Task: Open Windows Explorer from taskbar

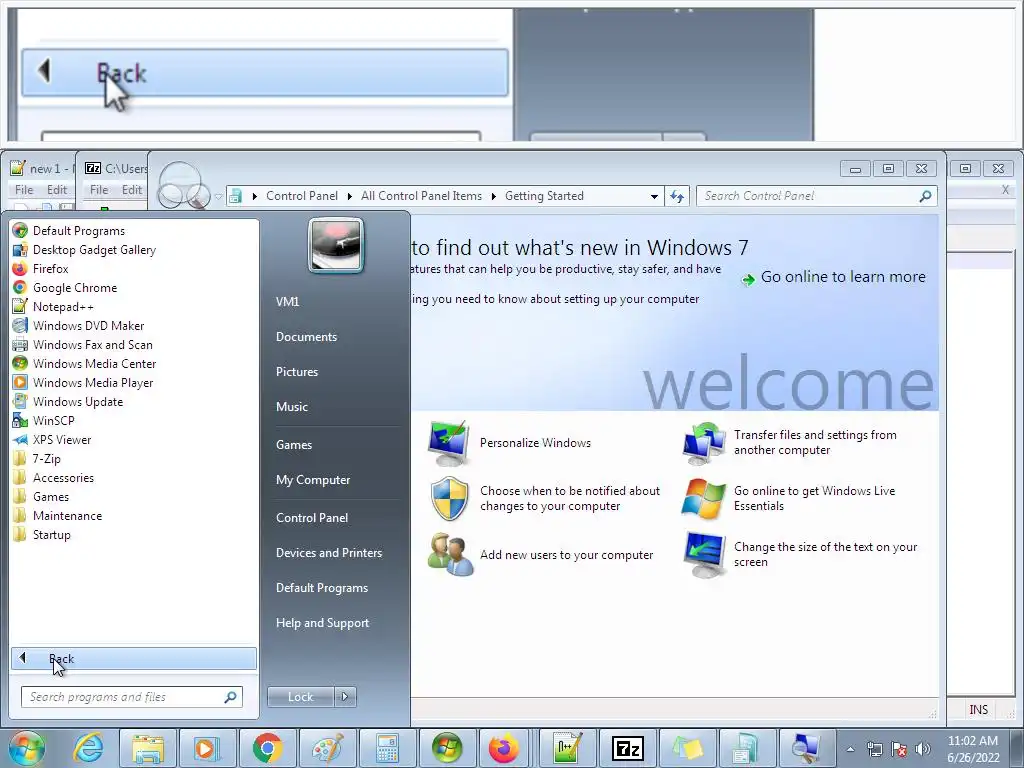Action: (x=148, y=748)
